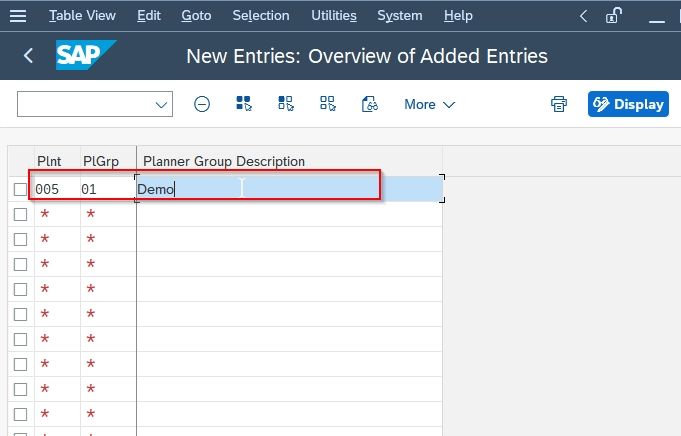Click the document with glasses toolbar icon
The height and width of the screenshot is (436, 681).
point(370,104)
